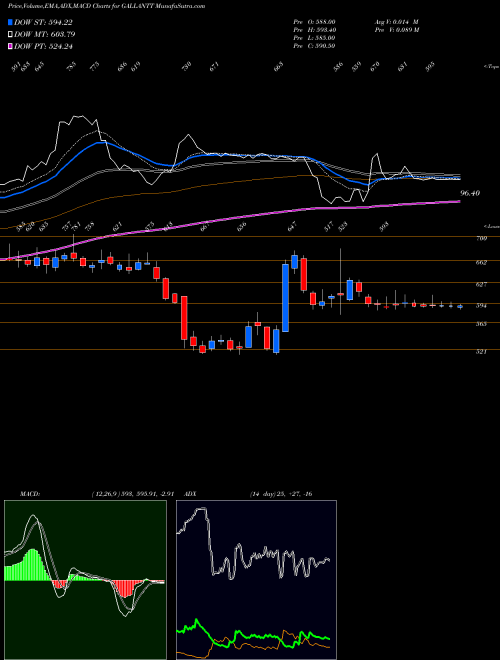Click the 'DOW ST: 594.22' legend text
The width and height of the screenshot is (500, 660).
pyautogui.click(x=43, y=22)
